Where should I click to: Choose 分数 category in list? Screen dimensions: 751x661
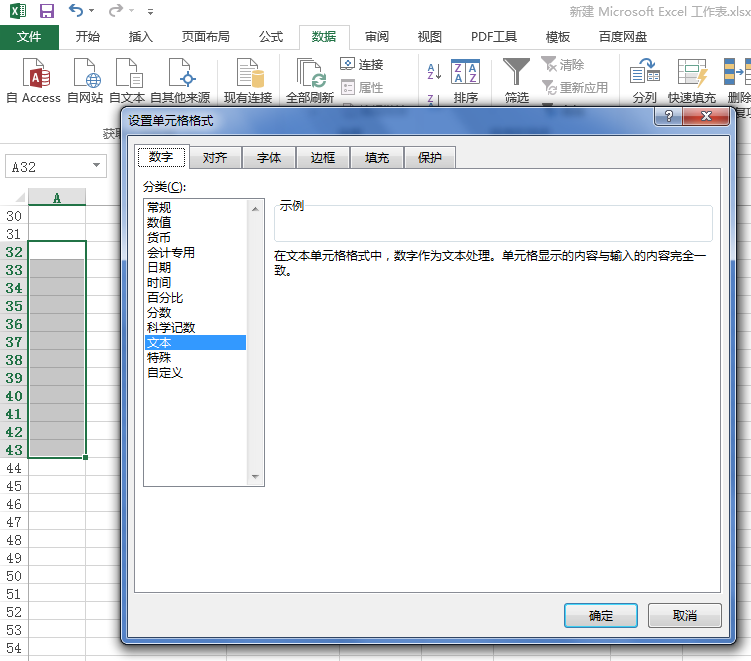coord(195,313)
